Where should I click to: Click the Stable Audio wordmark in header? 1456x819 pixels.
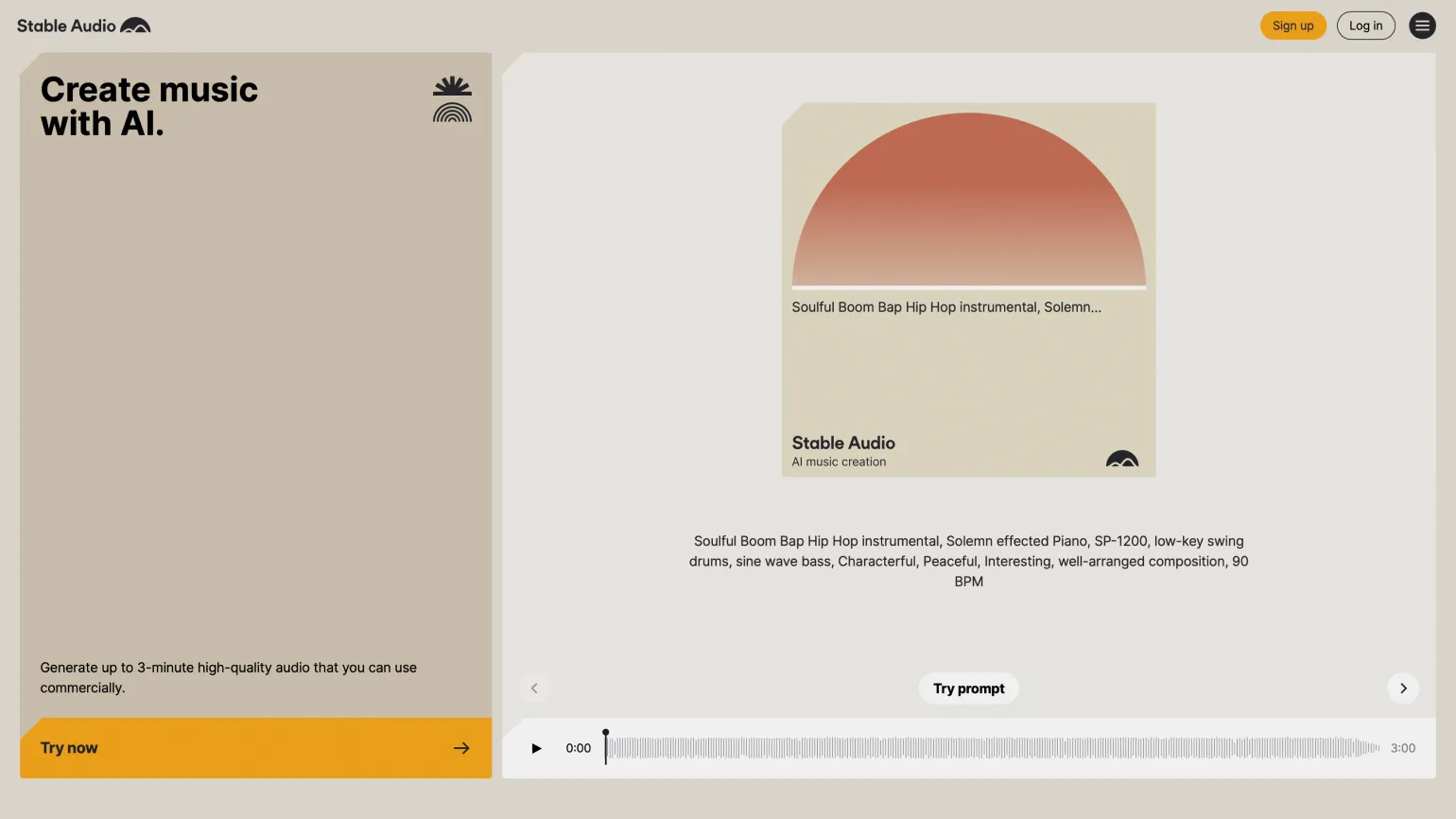(x=66, y=26)
